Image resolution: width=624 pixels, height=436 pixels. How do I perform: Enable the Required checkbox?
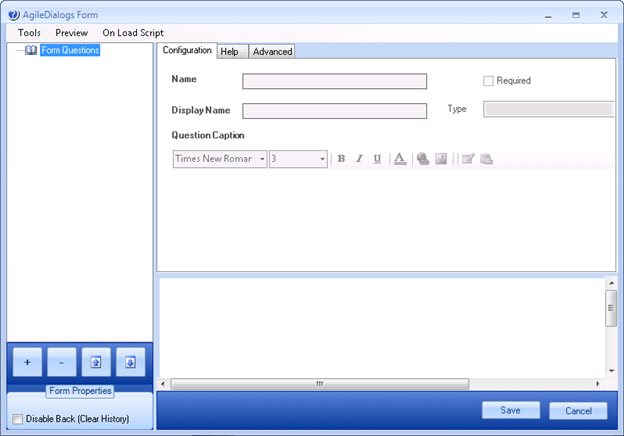pos(488,81)
